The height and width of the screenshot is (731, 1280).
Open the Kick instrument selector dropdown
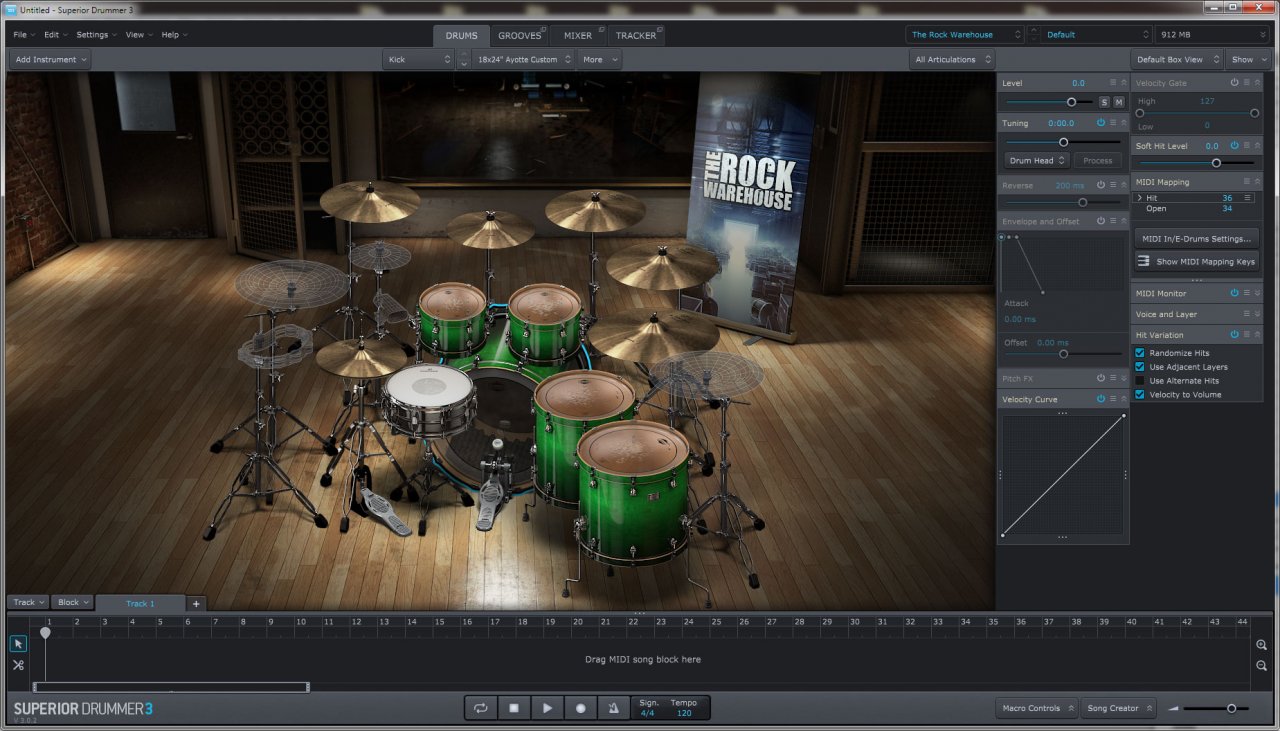(419, 60)
